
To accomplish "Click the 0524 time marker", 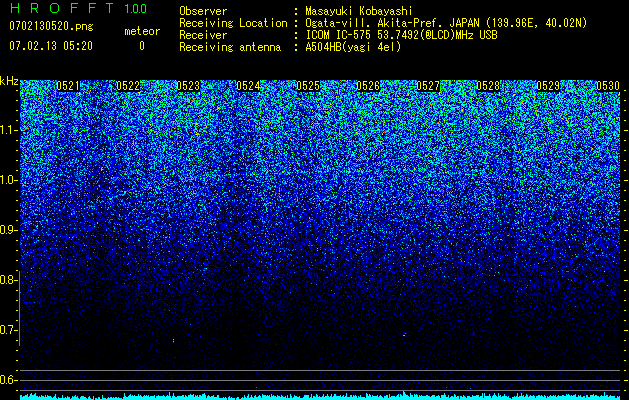I will [248, 86].
